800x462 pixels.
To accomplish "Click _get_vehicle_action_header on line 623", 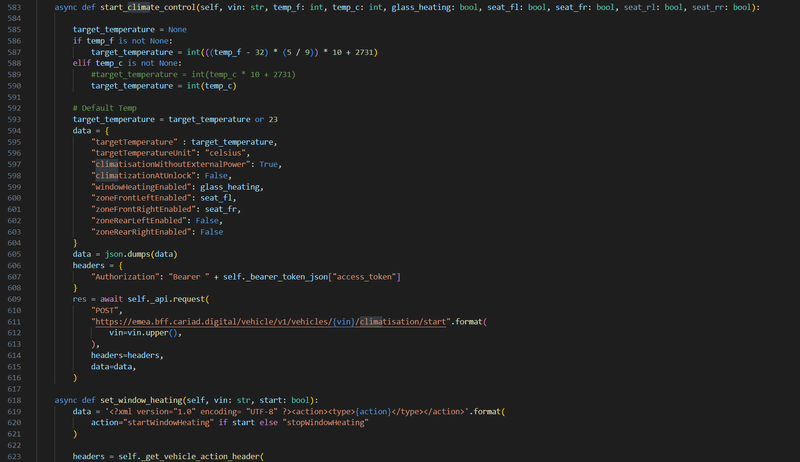I will (201, 456).
